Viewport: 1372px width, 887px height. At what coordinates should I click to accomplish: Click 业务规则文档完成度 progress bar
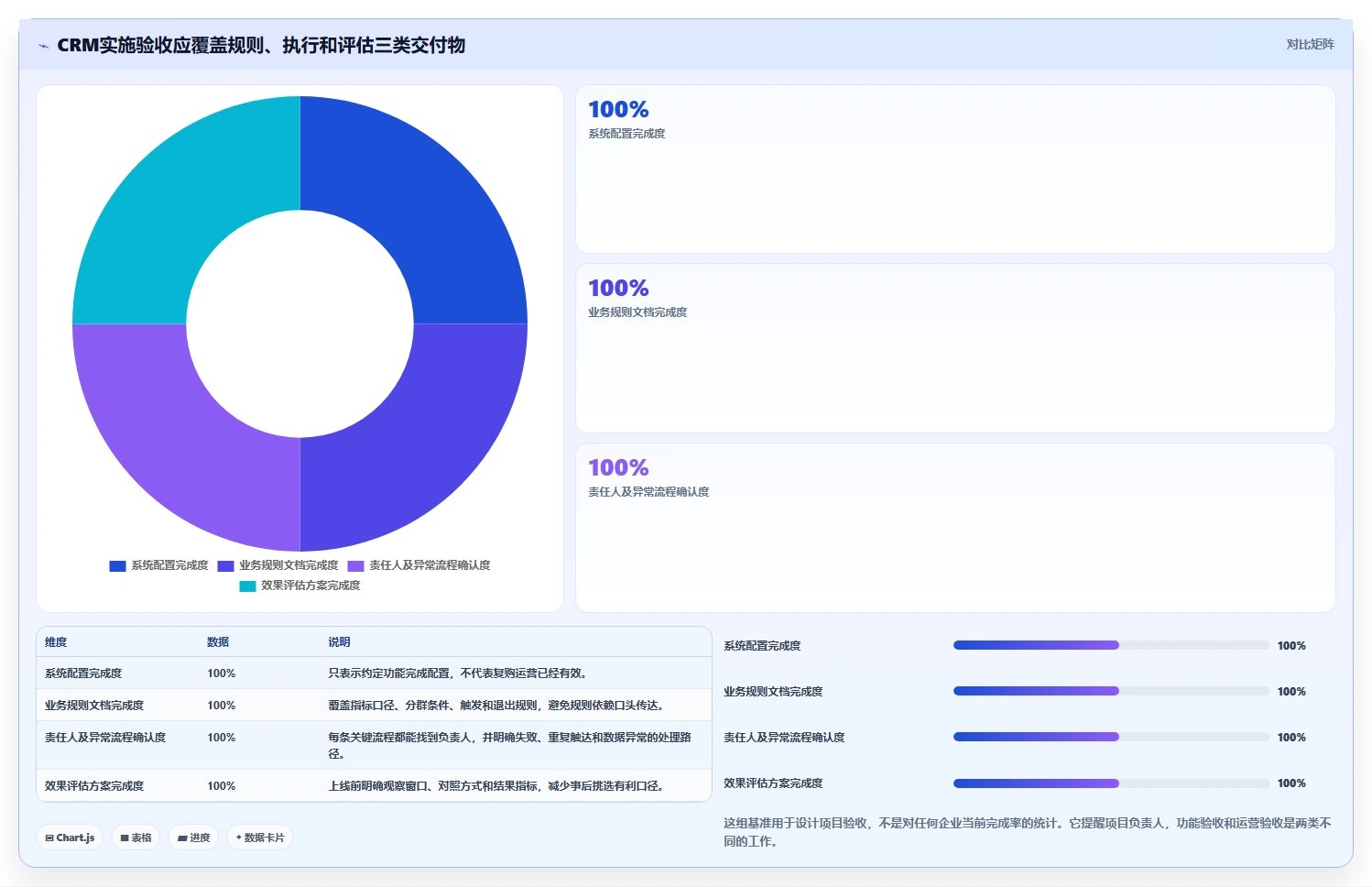(x=1111, y=691)
